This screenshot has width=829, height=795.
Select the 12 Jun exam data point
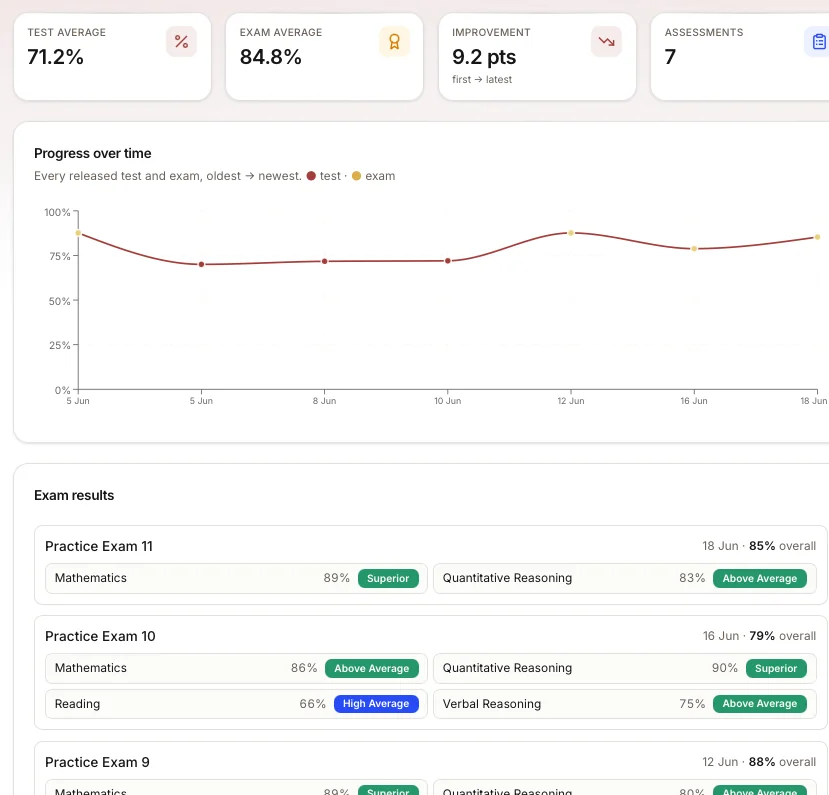tap(571, 233)
